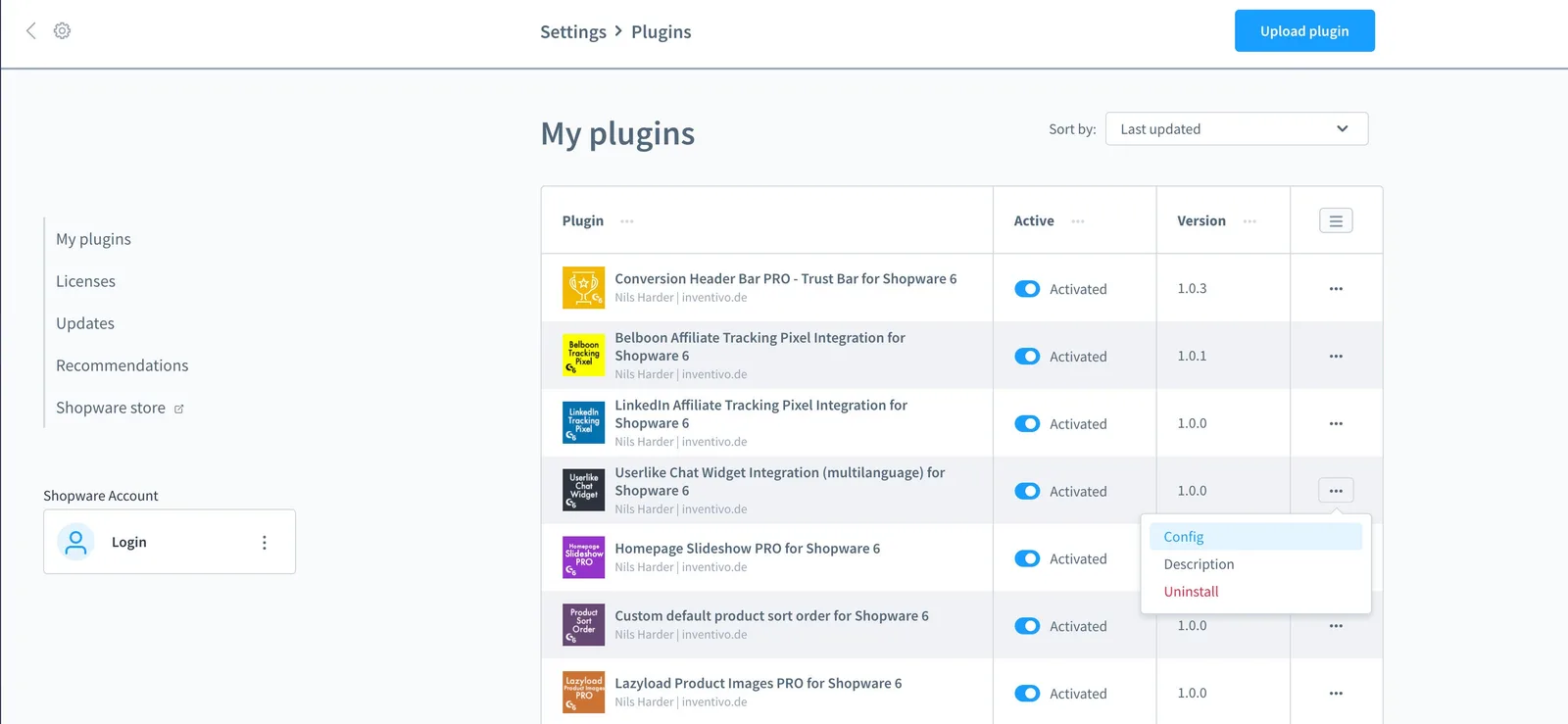Open My plugins in the sidebar
This screenshot has width=1568, height=724.
coord(93,239)
